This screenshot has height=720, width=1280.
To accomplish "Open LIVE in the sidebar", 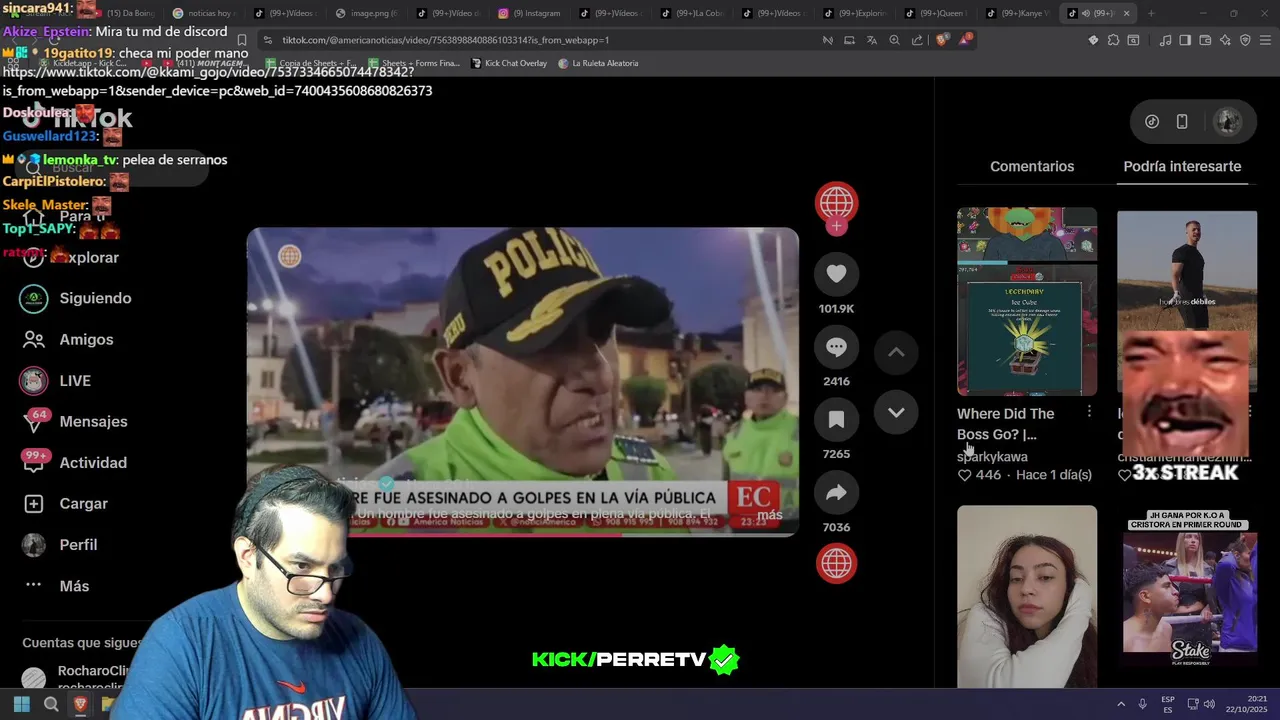I will point(56,380).
